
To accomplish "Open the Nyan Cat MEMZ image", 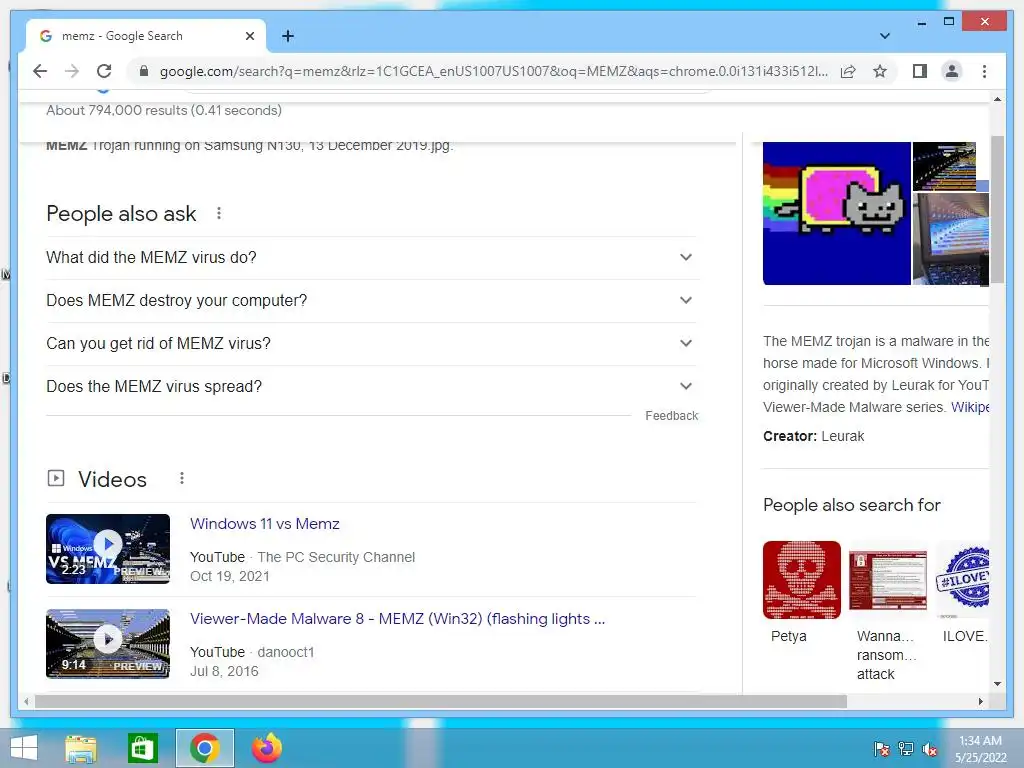I will tap(837, 214).
